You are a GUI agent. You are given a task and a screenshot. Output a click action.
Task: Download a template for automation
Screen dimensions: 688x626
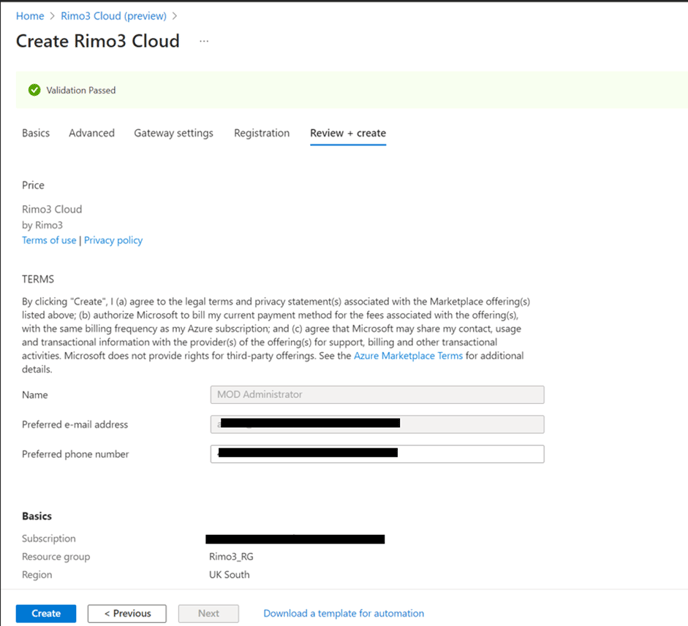tap(344, 613)
